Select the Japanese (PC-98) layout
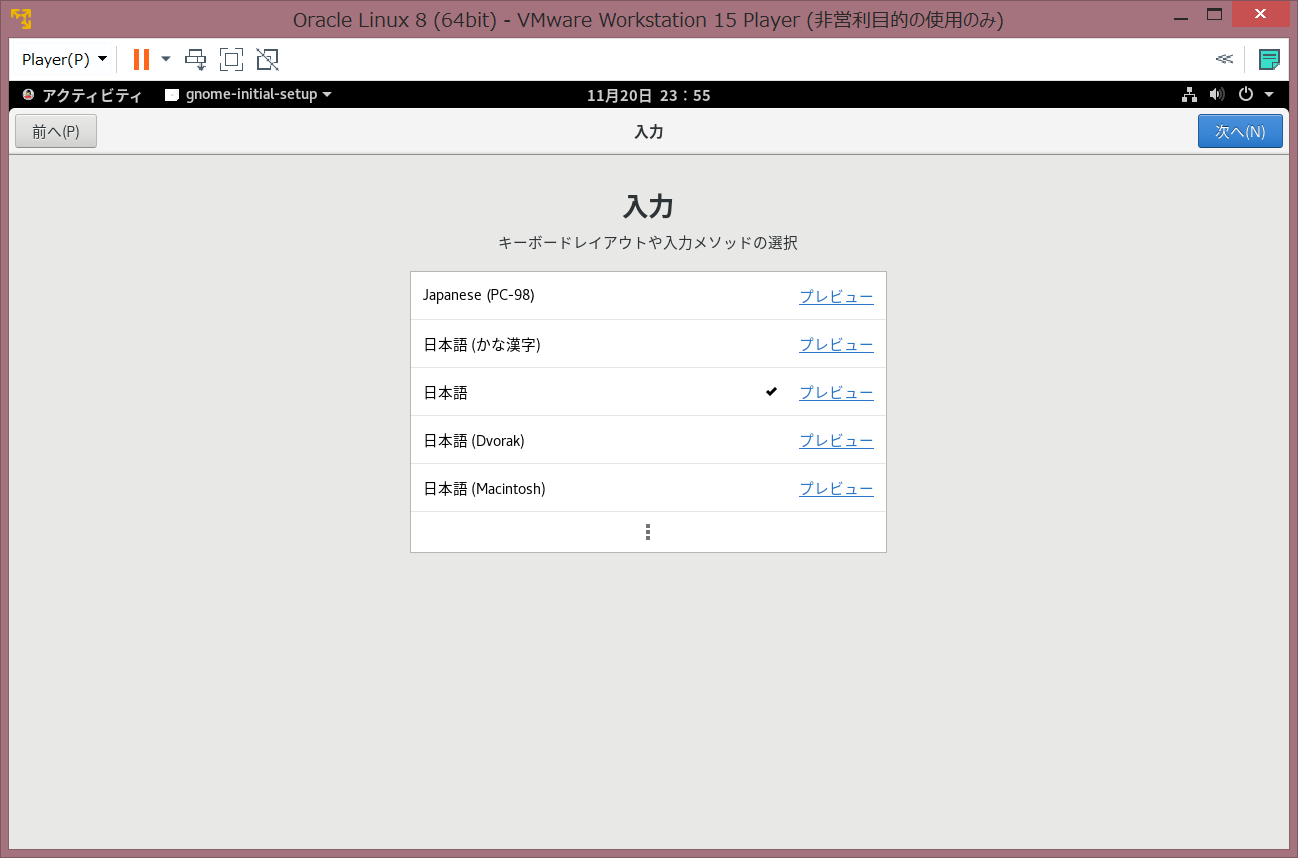The height and width of the screenshot is (858, 1298). click(648, 296)
